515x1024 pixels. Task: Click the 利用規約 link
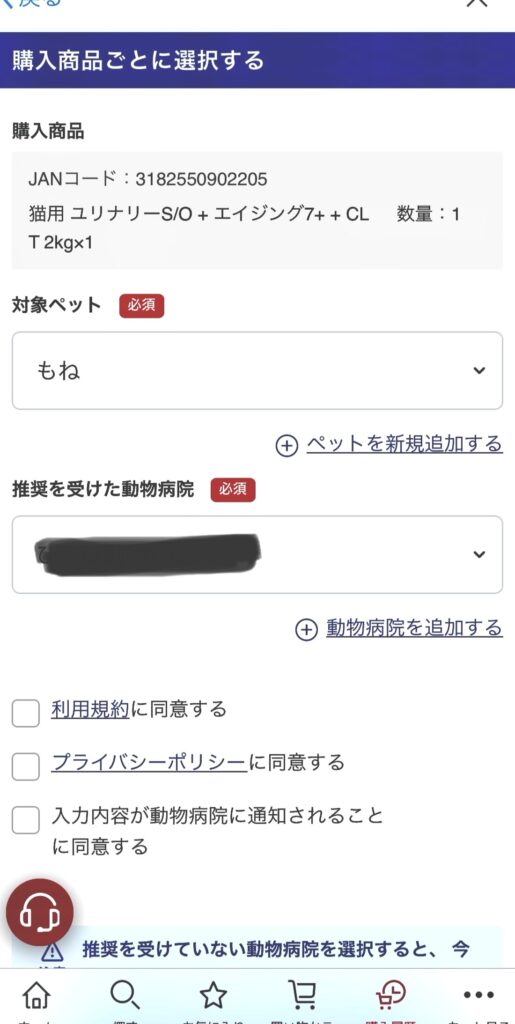click(x=91, y=709)
